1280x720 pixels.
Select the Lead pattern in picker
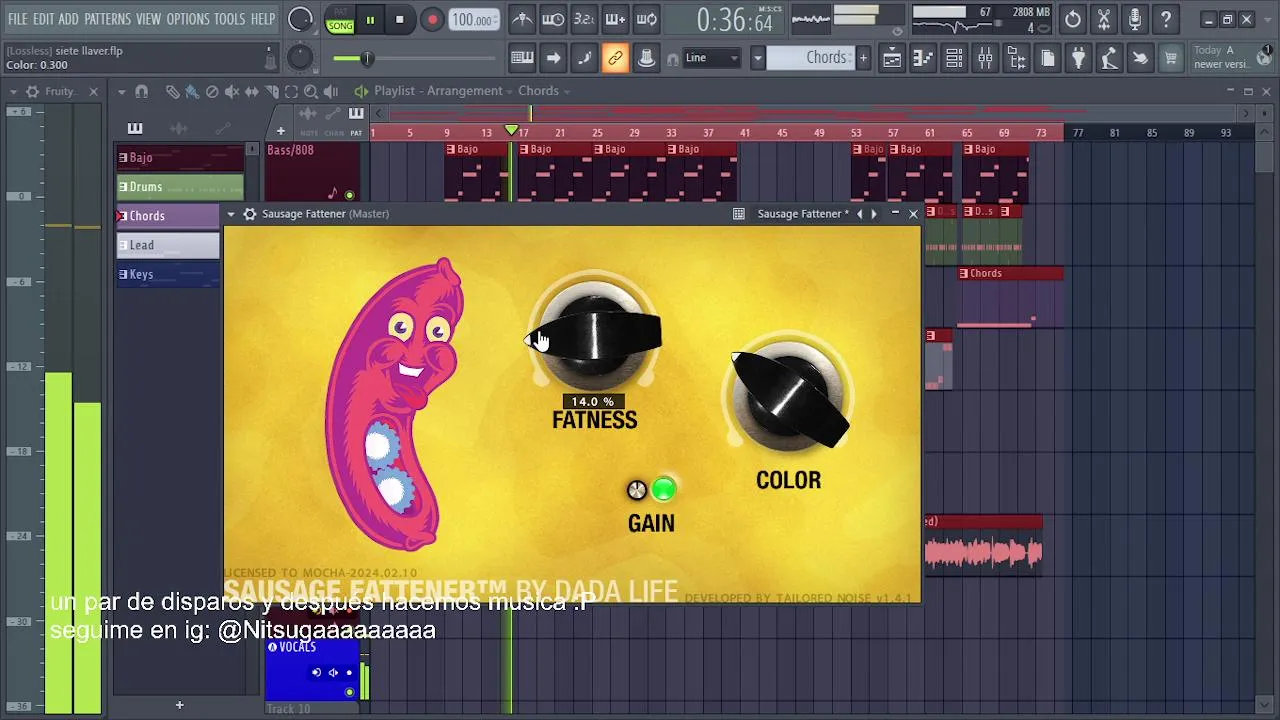168,245
